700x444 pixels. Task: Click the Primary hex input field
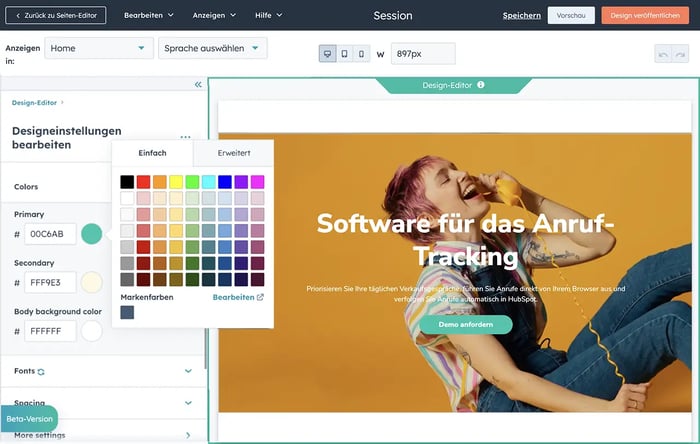pos(50,234)
